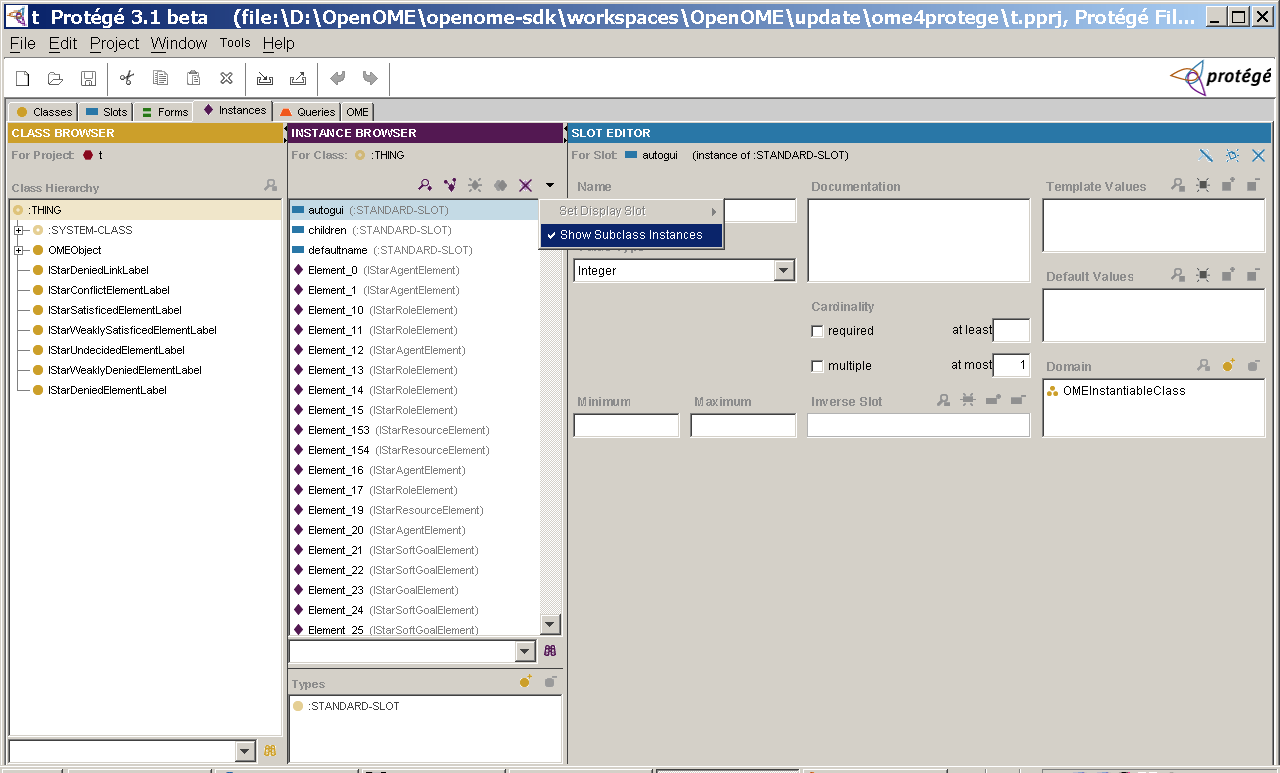This screenshot has width=1280, height=773.
Task: Click the Archive Project import icon
Action: click(263, 78)
